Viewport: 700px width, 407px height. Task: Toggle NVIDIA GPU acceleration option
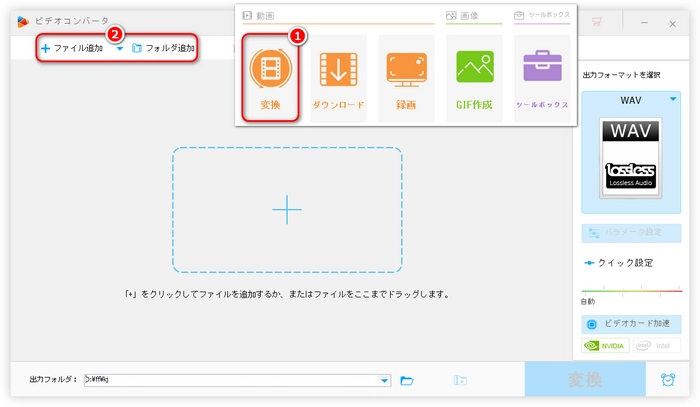605,346
